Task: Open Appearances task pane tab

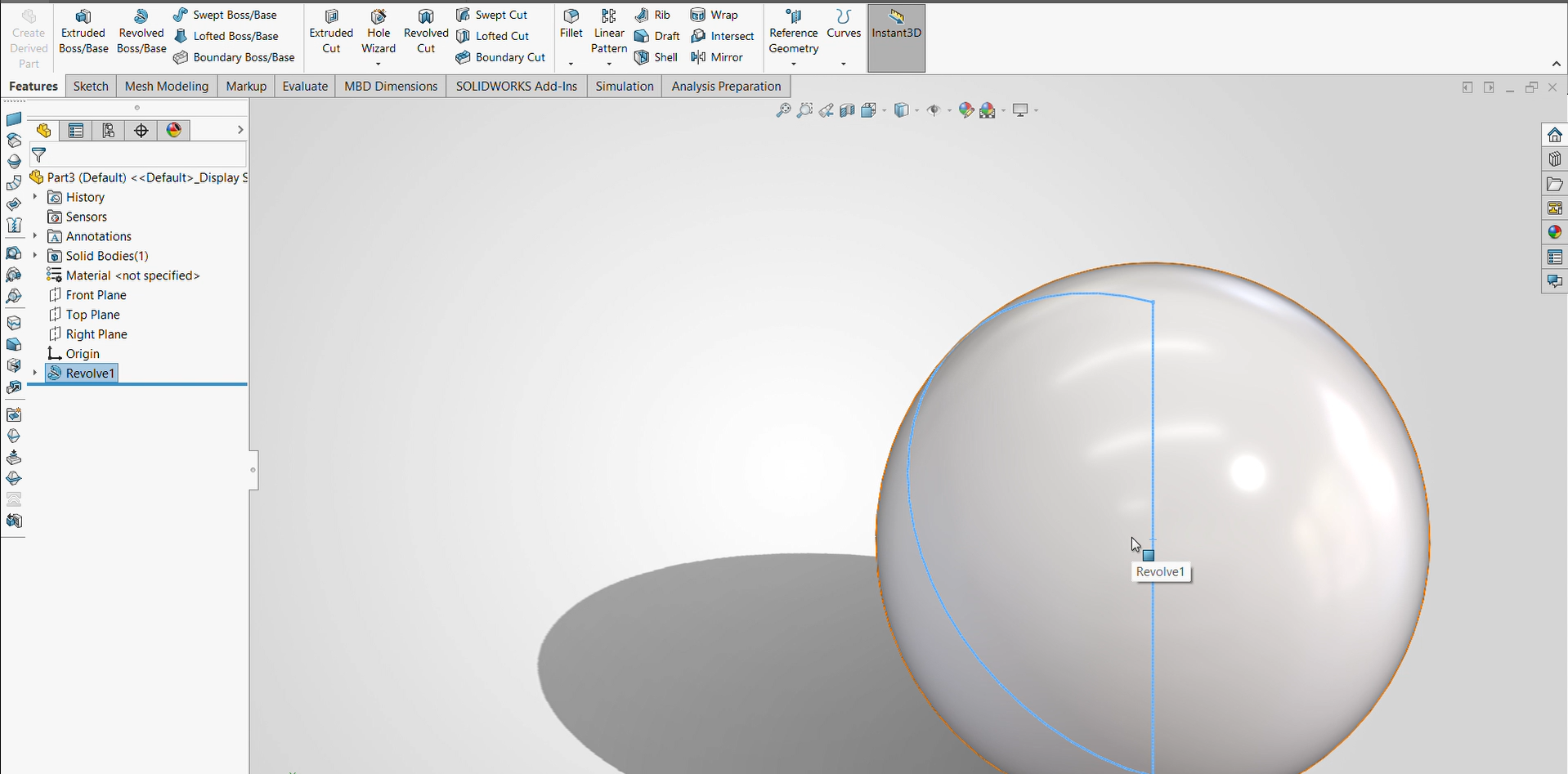Action: click(1554, 233)
